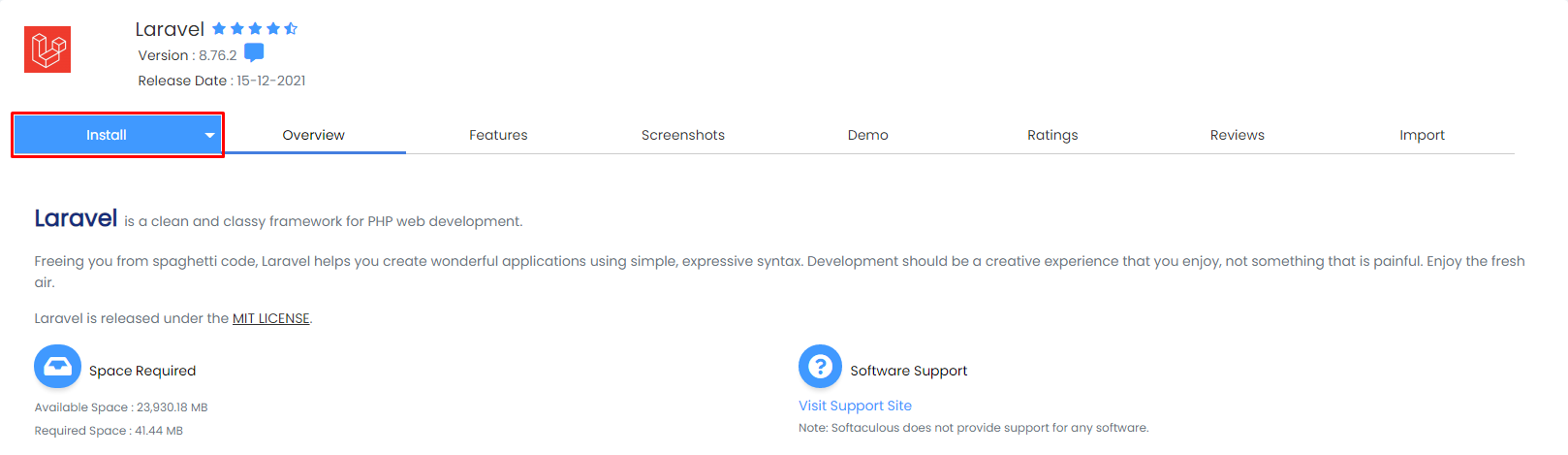Switch to the Import tab

pyautogui.click(x=1422, y=135)
